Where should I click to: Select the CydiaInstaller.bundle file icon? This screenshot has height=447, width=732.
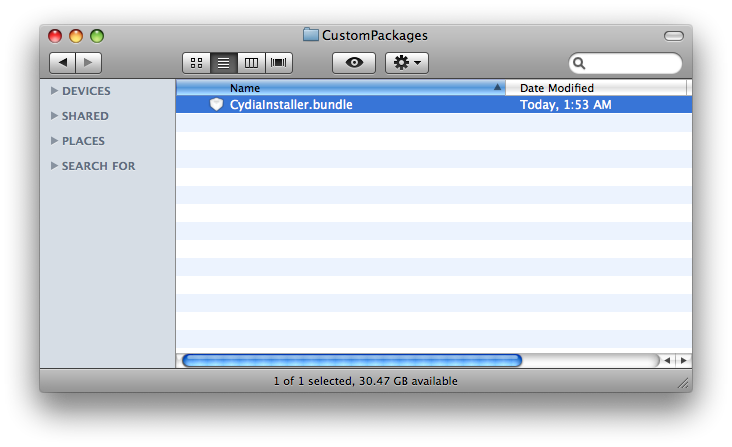pyautogui.click(x=216, y=104)
